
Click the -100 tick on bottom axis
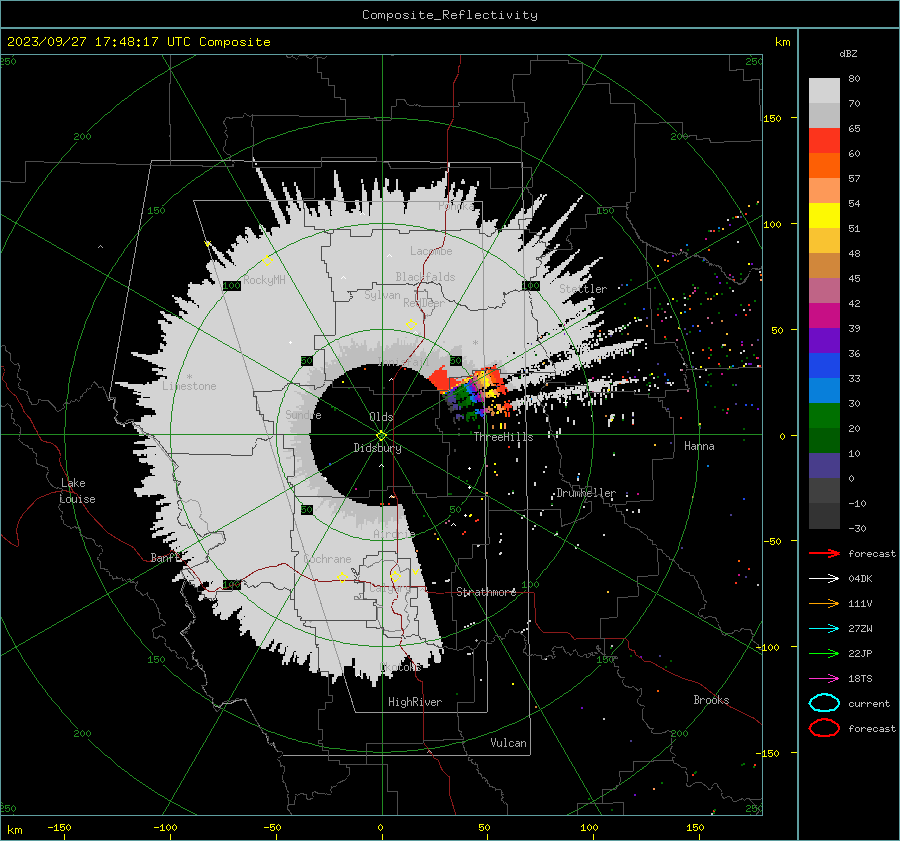[165, 828]
